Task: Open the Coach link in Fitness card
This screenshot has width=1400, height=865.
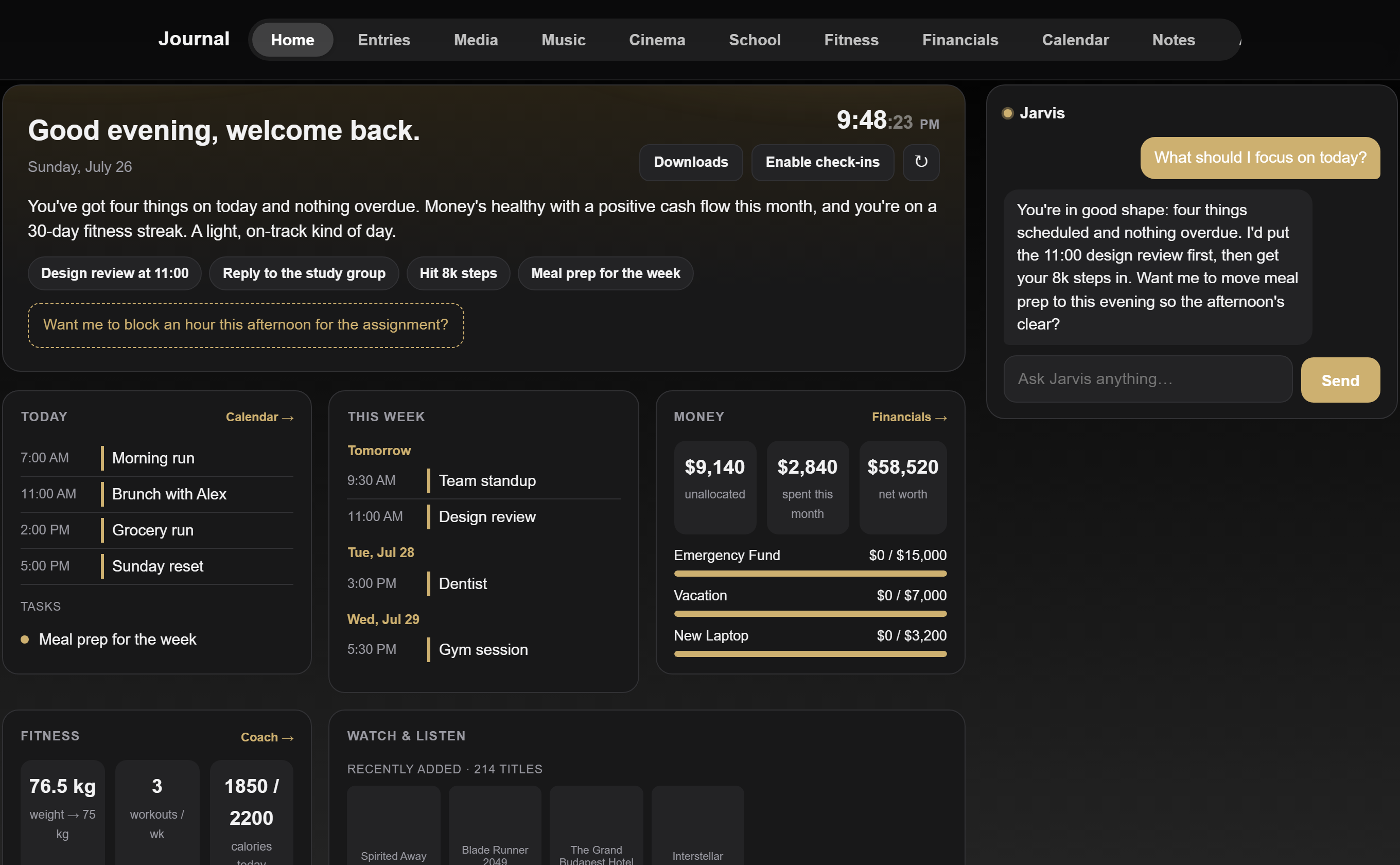Action: coord(267,737)
